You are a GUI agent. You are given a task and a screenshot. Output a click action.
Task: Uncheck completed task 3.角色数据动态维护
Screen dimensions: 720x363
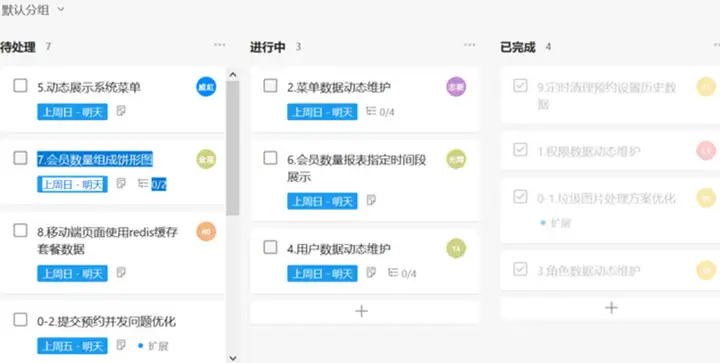click(x=520, y=269)
